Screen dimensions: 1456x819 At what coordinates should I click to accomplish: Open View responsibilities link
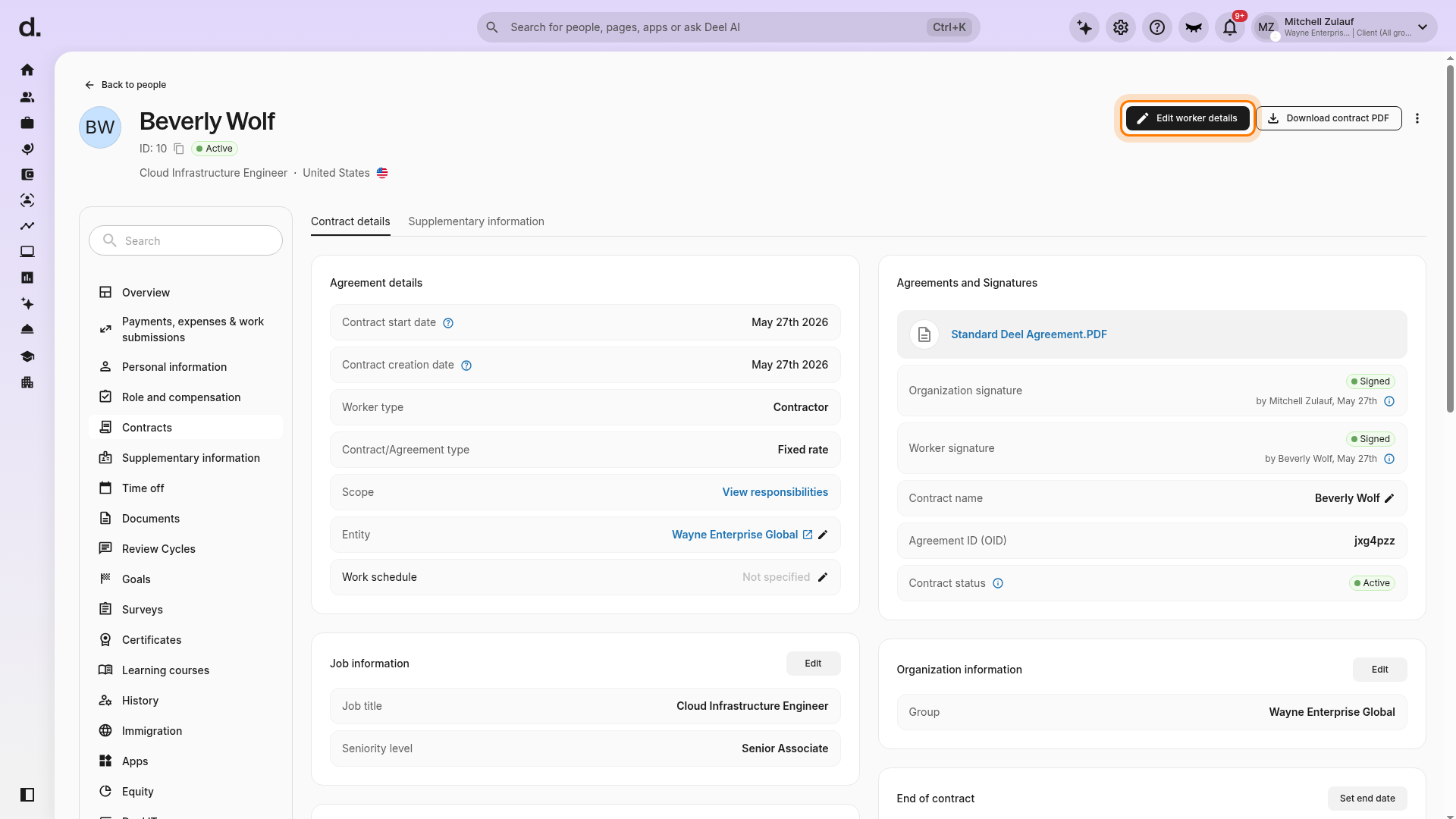775,492
